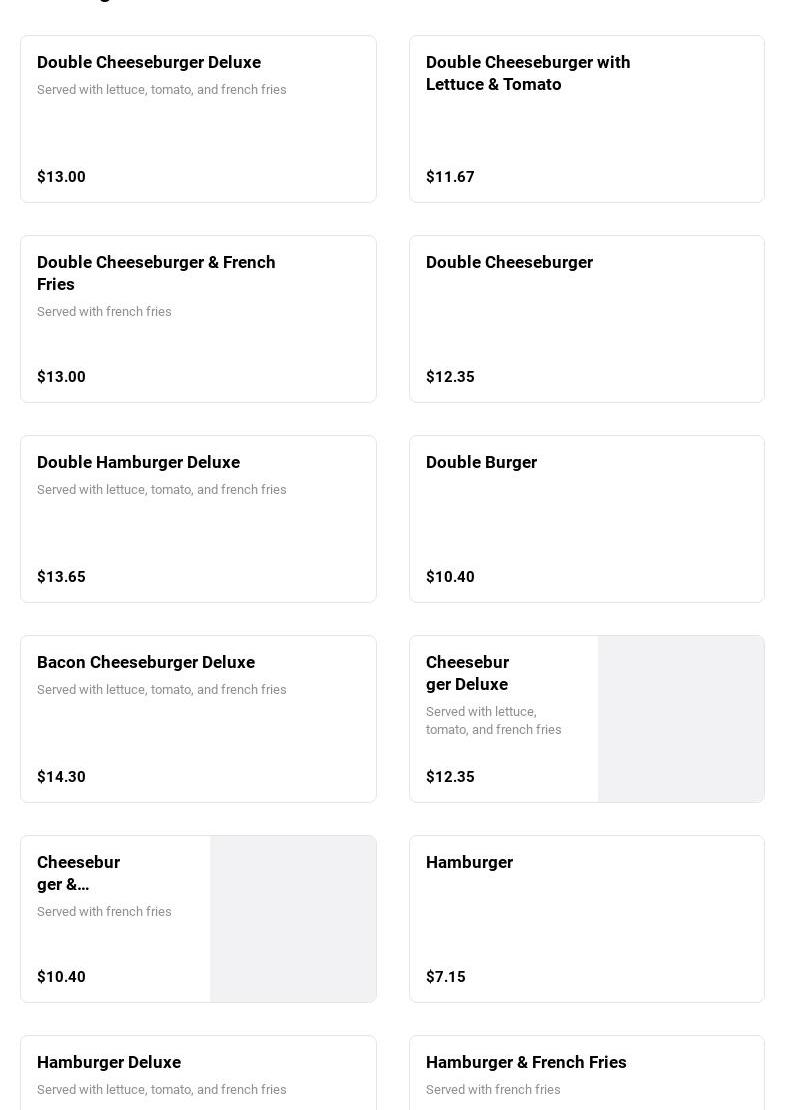Click the Cheeseburger Deluxe title text
This screenshot has width=785, height=1110.
click(467, 673)
